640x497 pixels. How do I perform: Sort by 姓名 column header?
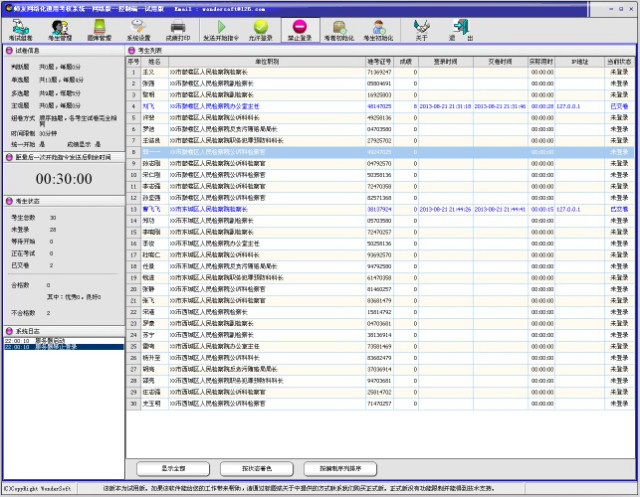click(154, 62)
